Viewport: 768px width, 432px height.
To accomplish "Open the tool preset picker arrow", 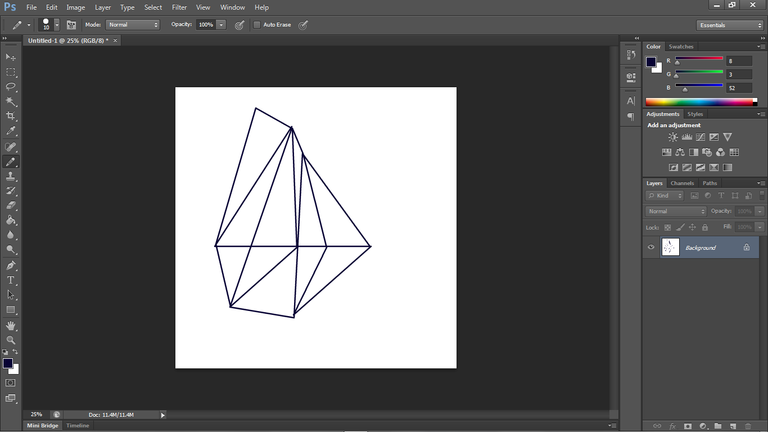I will (29, 24).
